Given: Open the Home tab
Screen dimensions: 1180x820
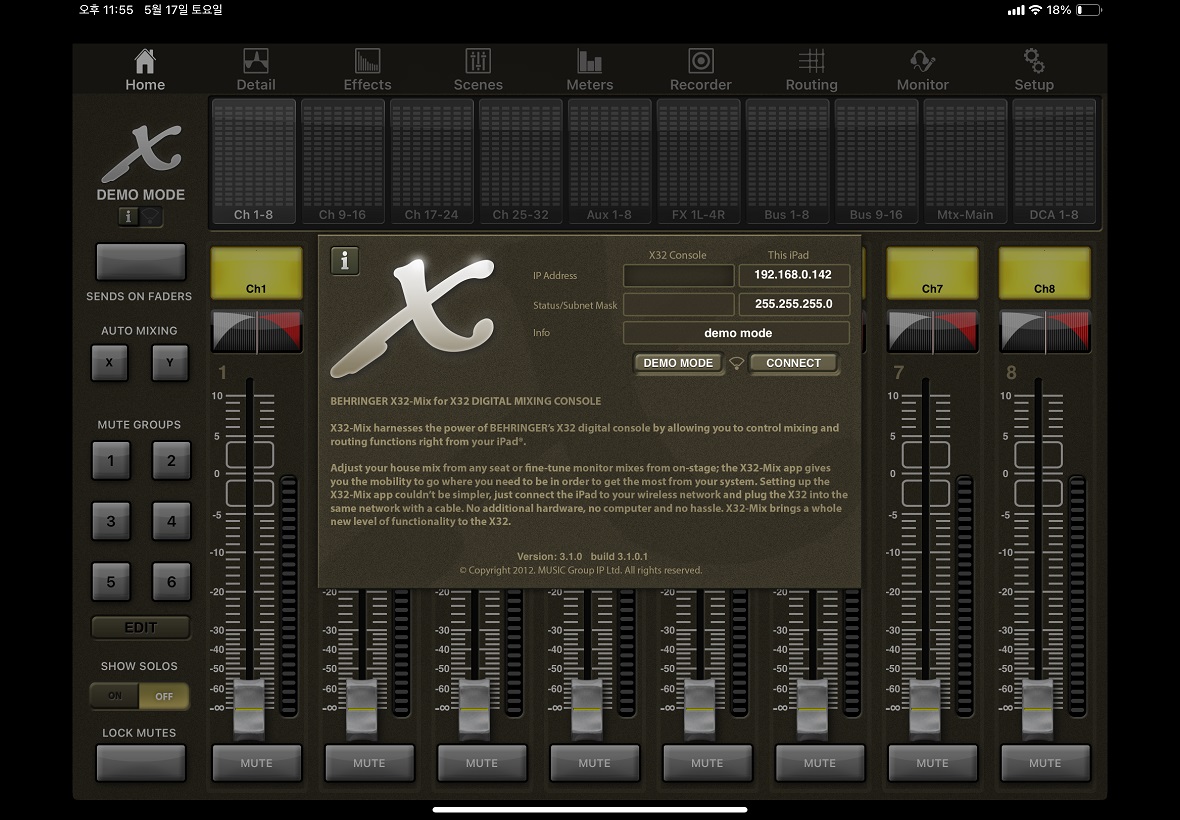Looking at the screenshot, I should click(x=144, y=70).
